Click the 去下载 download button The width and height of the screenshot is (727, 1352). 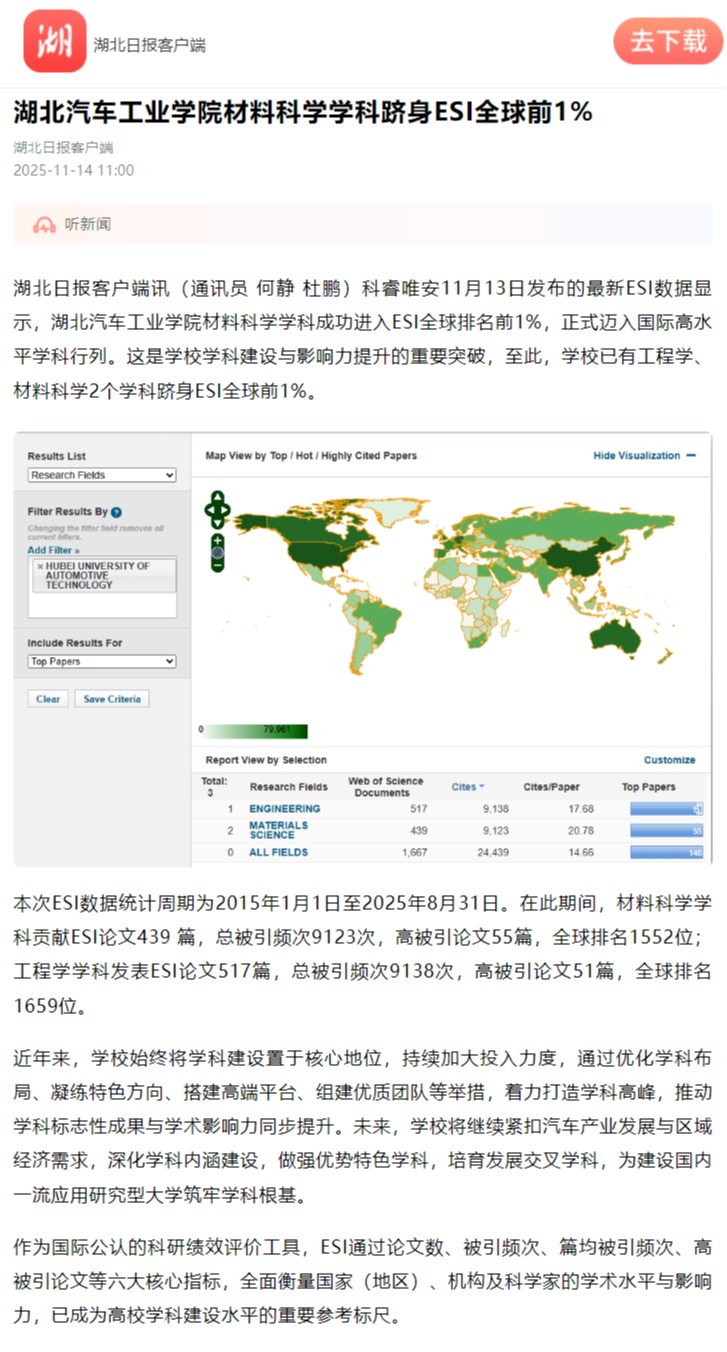(667, 41)
